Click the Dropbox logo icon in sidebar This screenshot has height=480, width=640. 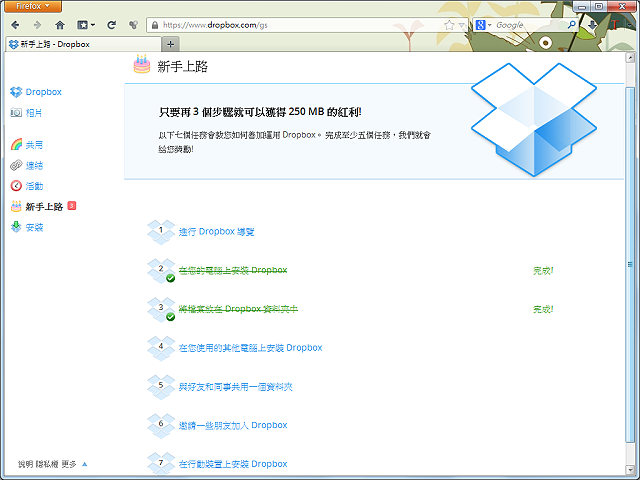coord(16,92)
